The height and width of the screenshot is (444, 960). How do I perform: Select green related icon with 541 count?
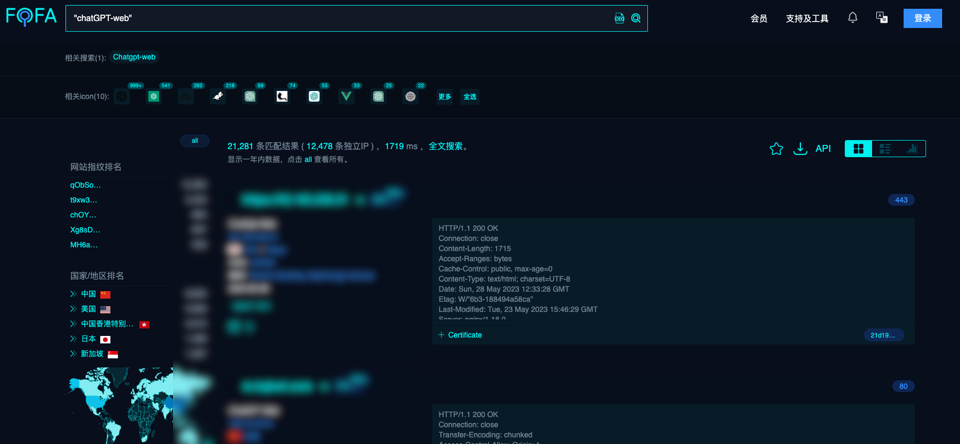pyautogui.click(x=154, y=97)
